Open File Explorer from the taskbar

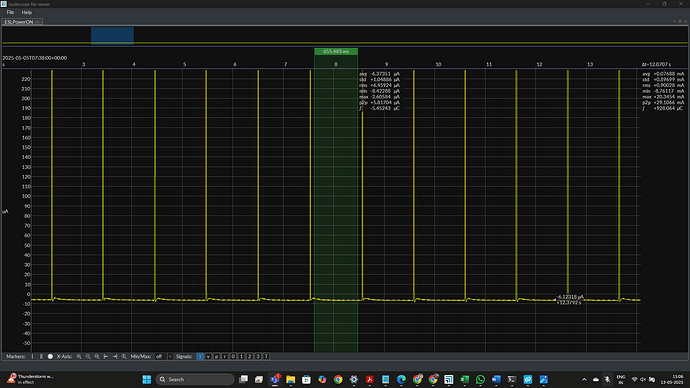290,379
